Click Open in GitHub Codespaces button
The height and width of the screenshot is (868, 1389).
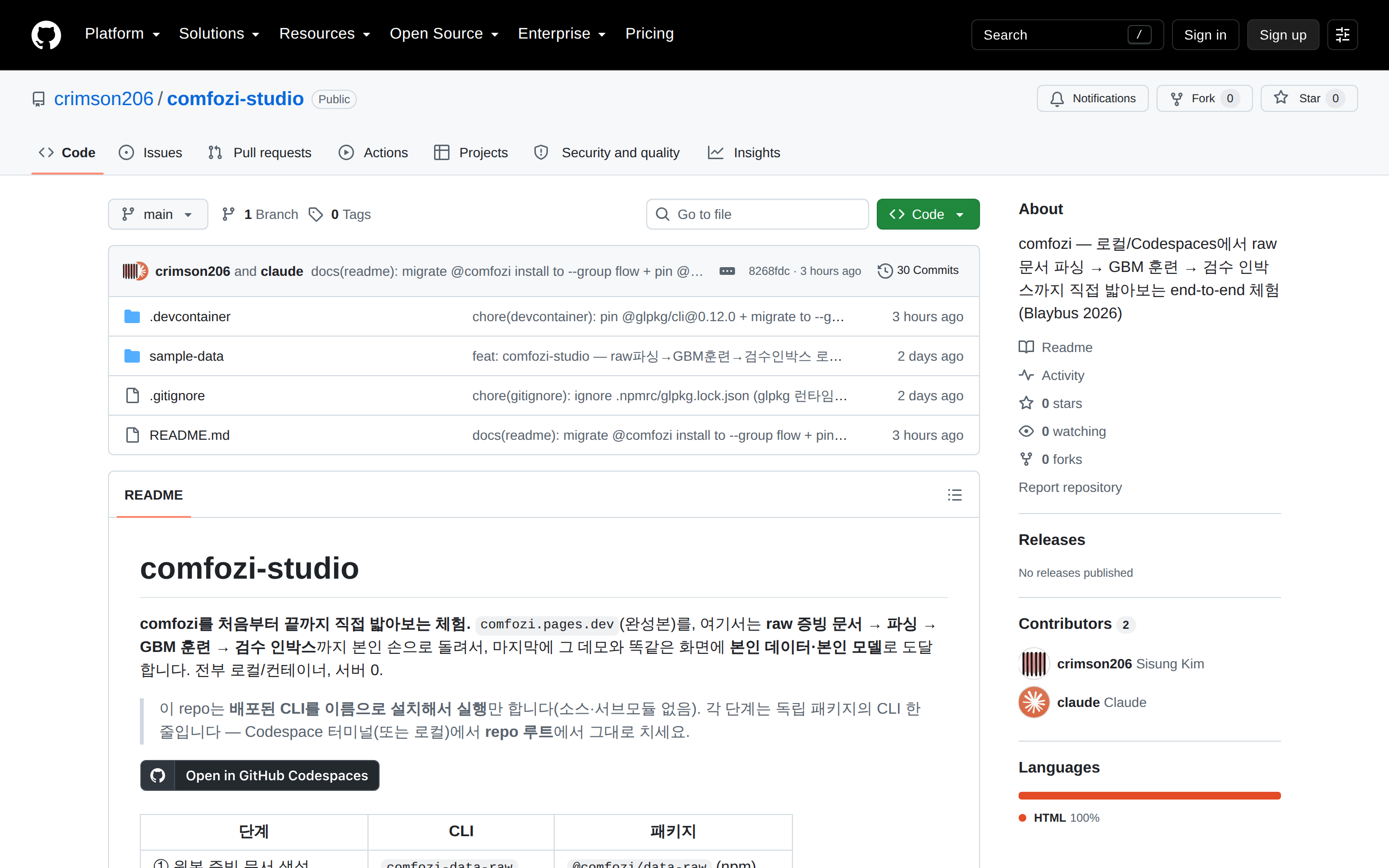pyautogui.click(x=259, y=775)
